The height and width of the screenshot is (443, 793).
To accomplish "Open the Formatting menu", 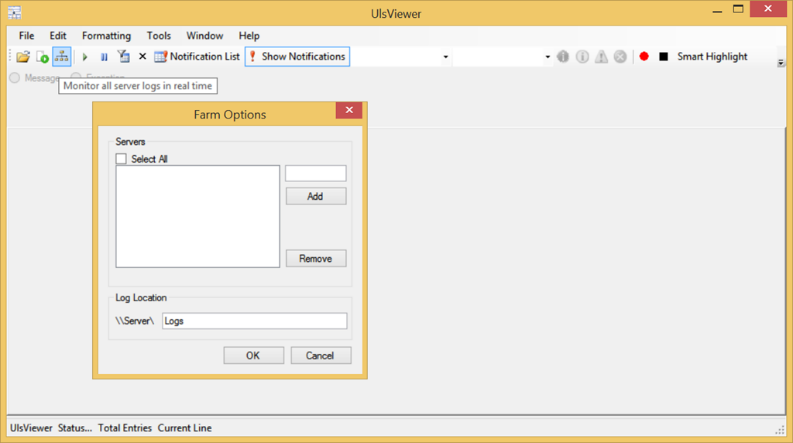I will point(106,36).
